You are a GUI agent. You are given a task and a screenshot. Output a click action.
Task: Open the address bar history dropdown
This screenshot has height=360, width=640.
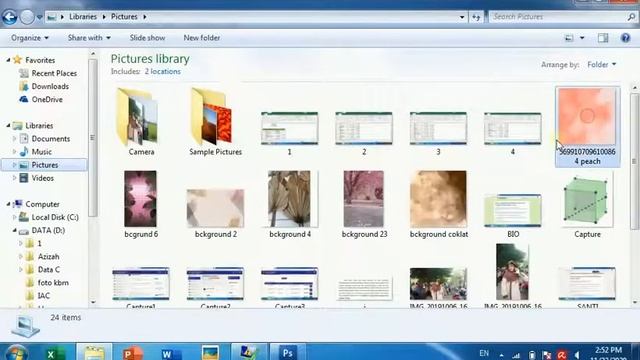(462, 17)
